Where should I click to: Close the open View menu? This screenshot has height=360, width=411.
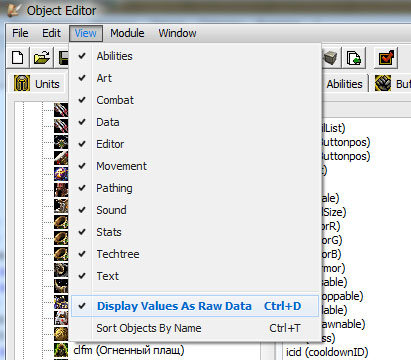[86, 33]
